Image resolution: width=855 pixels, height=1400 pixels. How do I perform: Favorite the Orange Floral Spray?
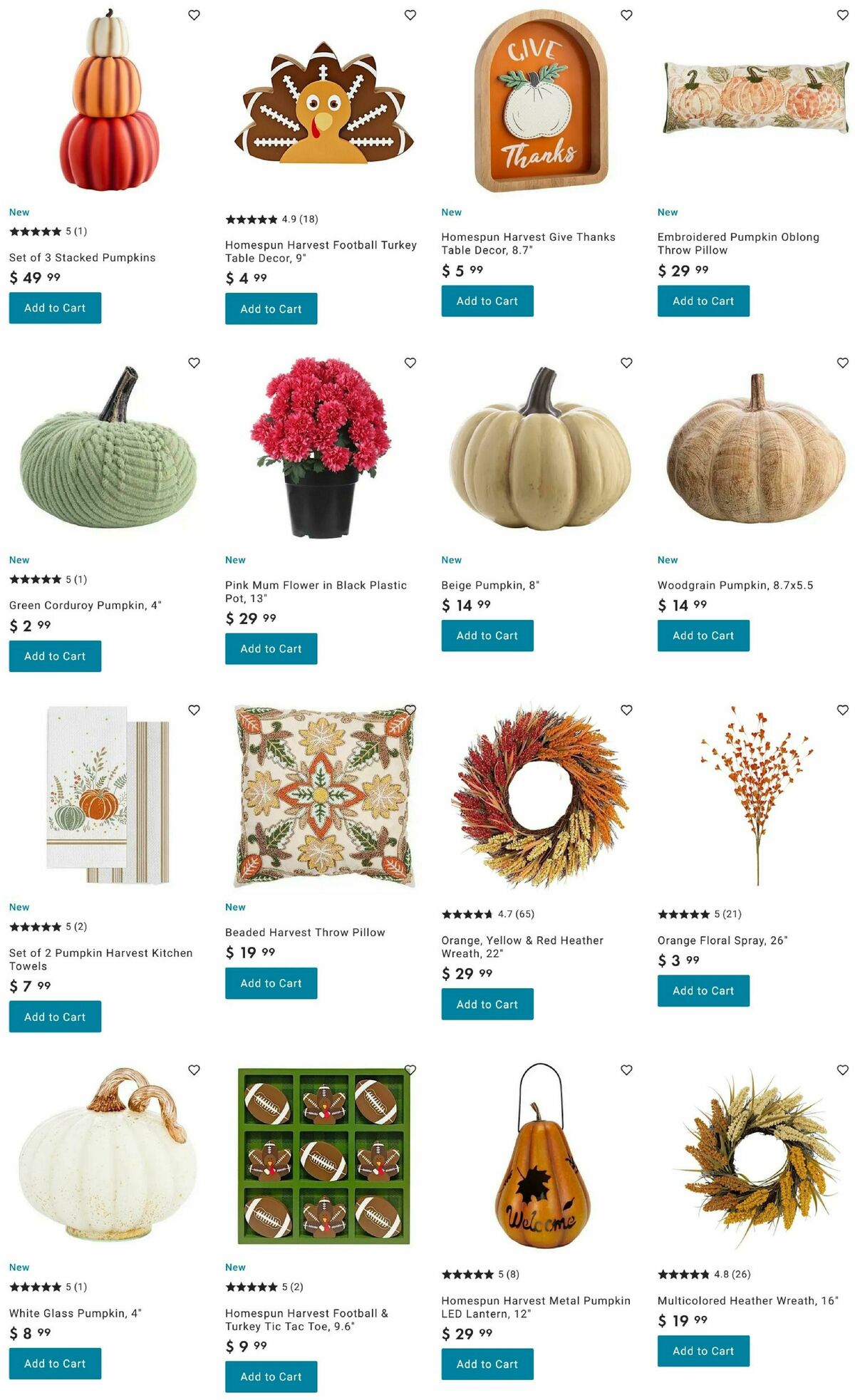842,710
